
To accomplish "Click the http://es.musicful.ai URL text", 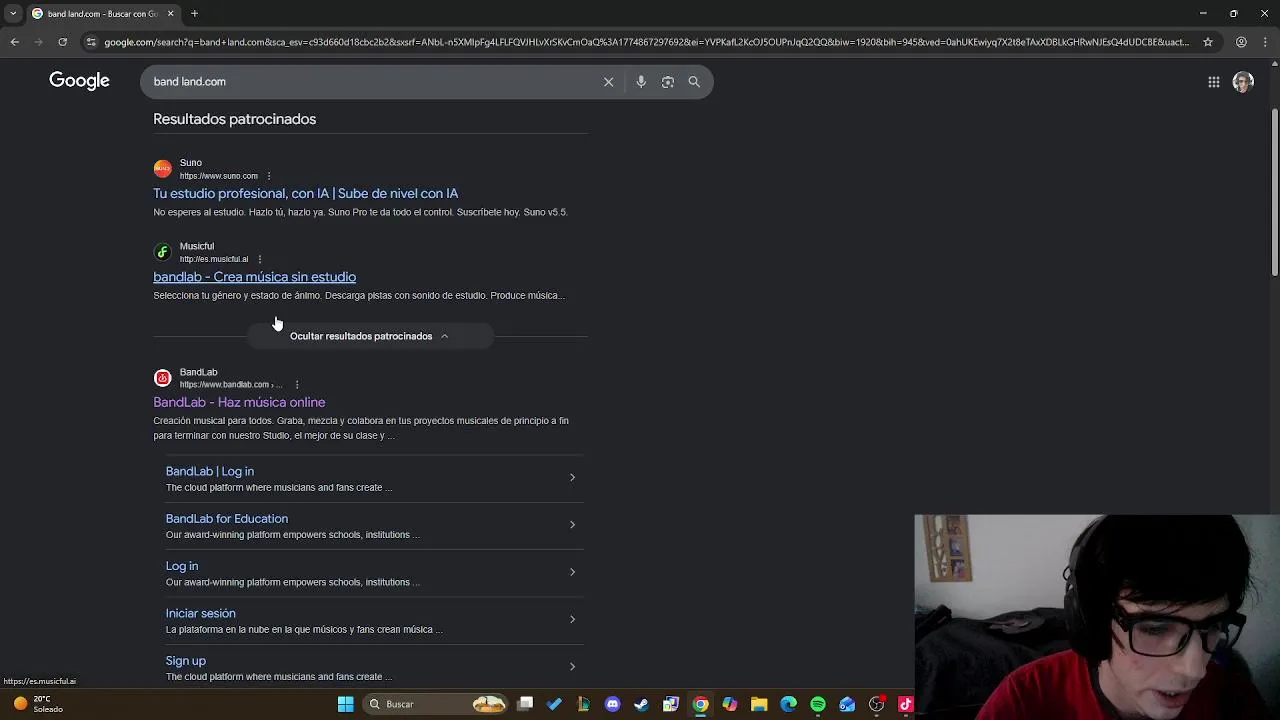I will coord(214,259).
